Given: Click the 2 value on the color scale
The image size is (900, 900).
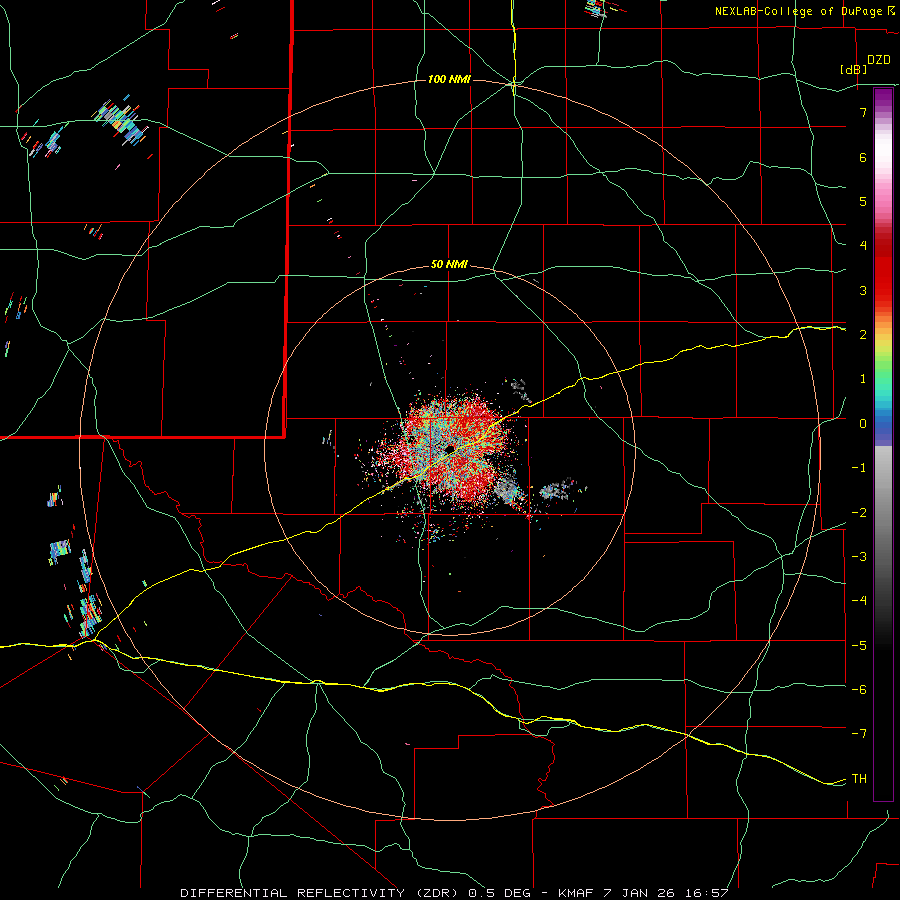Looking at the screenshot, I should click(x=863, y=335).
